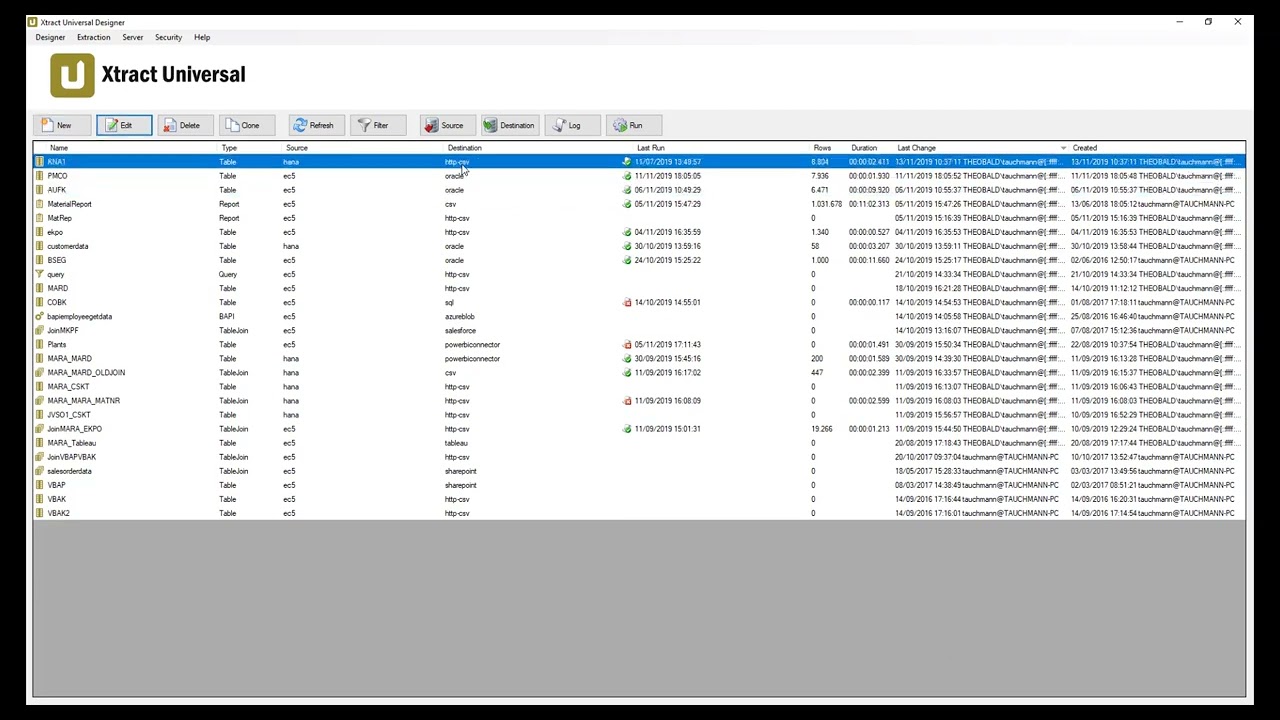Click the report icon beside MatRep
The image size is (1280, 720).
(40, 218)
